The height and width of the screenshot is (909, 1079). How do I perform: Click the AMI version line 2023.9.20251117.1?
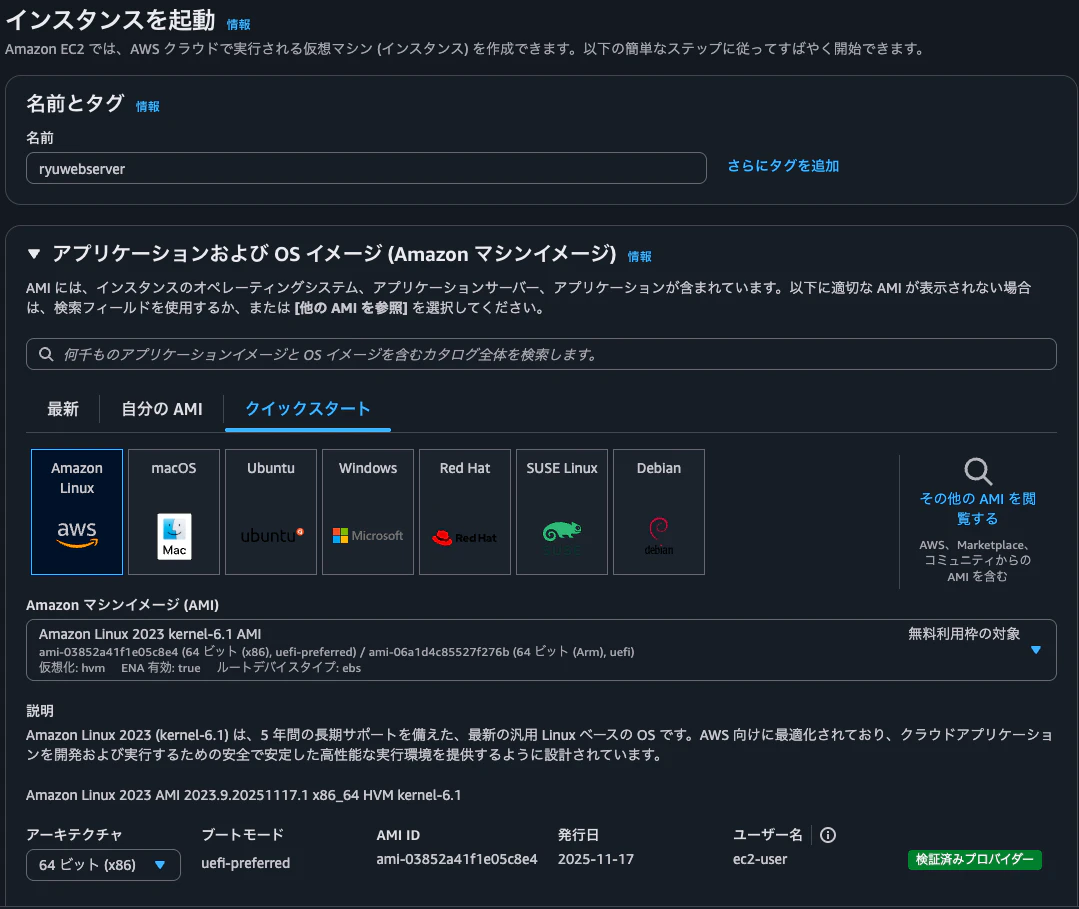(244, 795)
